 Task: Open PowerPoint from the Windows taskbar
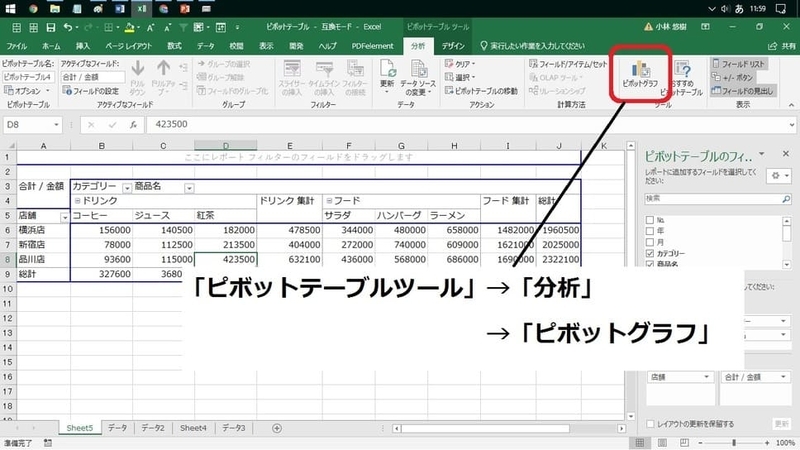(185, 9)
